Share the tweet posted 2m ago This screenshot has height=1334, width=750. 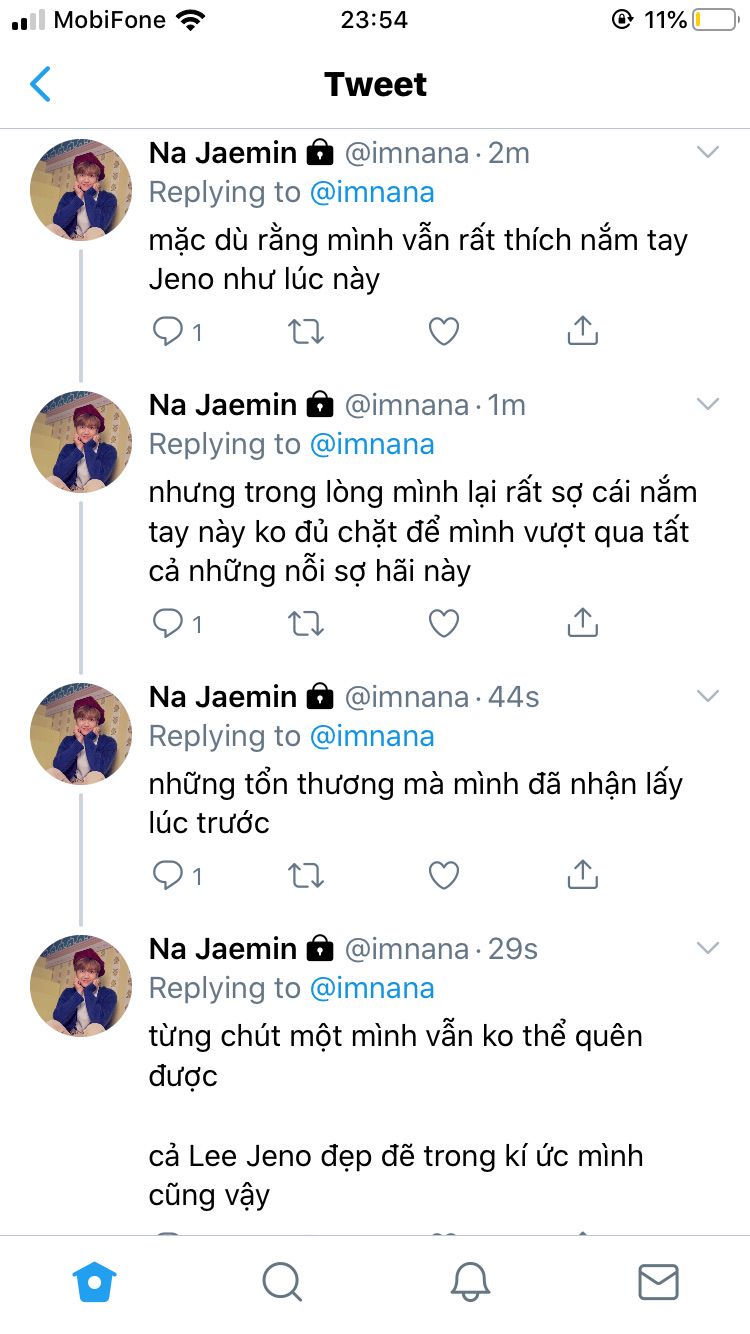coord(582,331)
